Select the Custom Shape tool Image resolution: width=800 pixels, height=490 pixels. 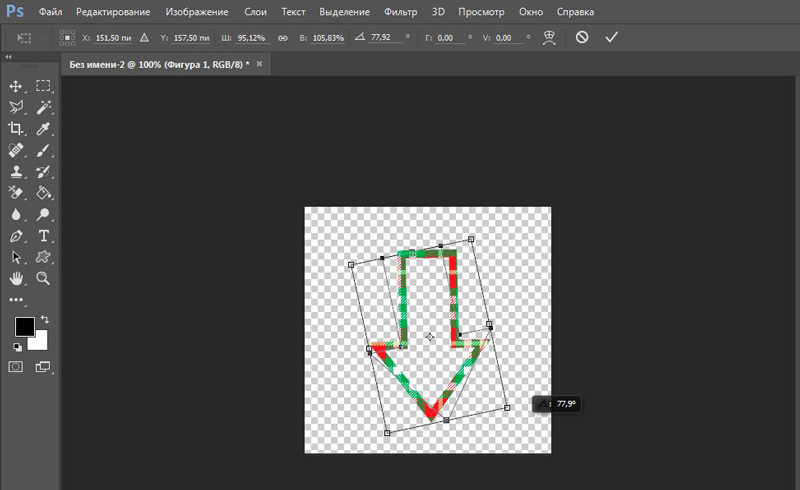[43, 257]
